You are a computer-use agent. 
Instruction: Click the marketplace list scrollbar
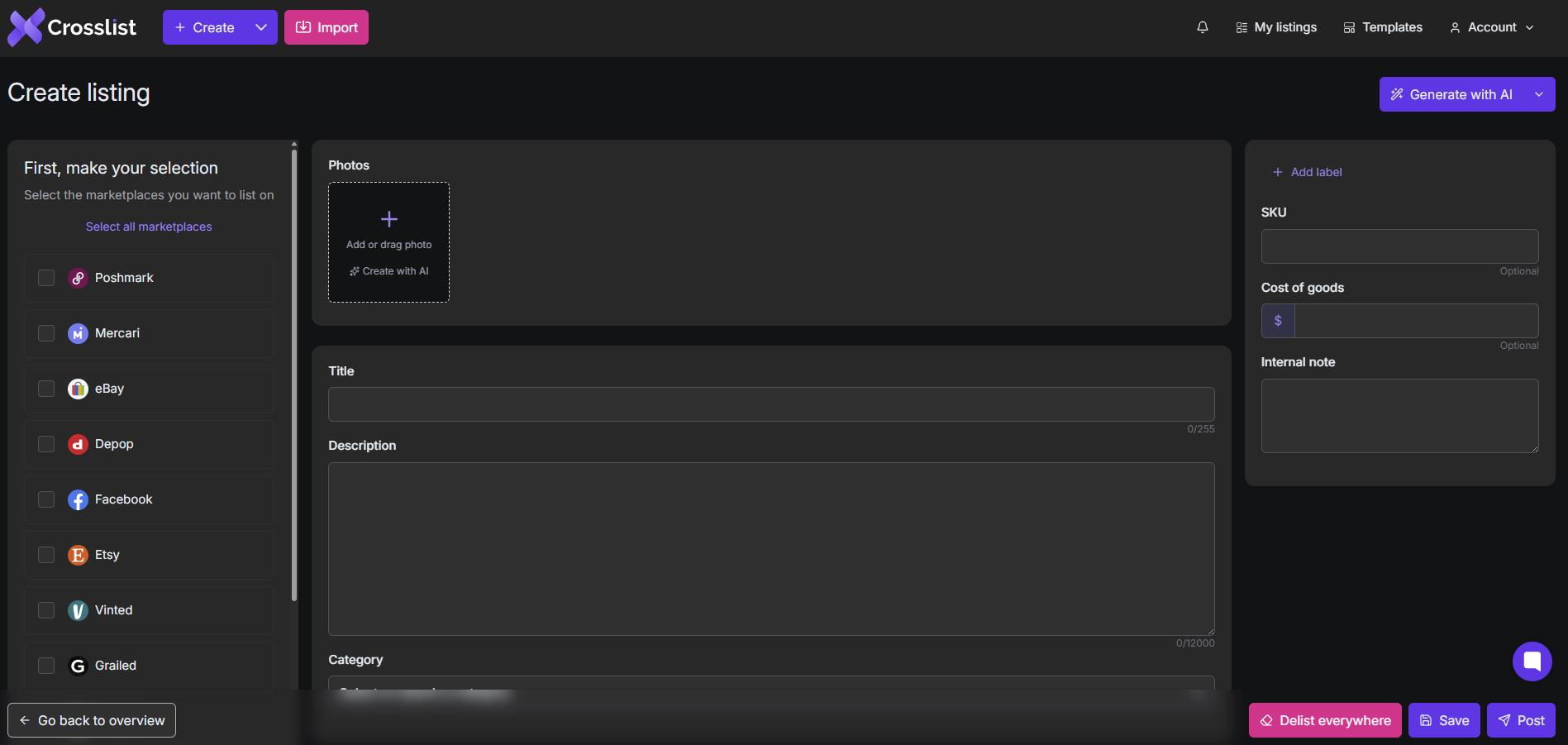(294, 374)
